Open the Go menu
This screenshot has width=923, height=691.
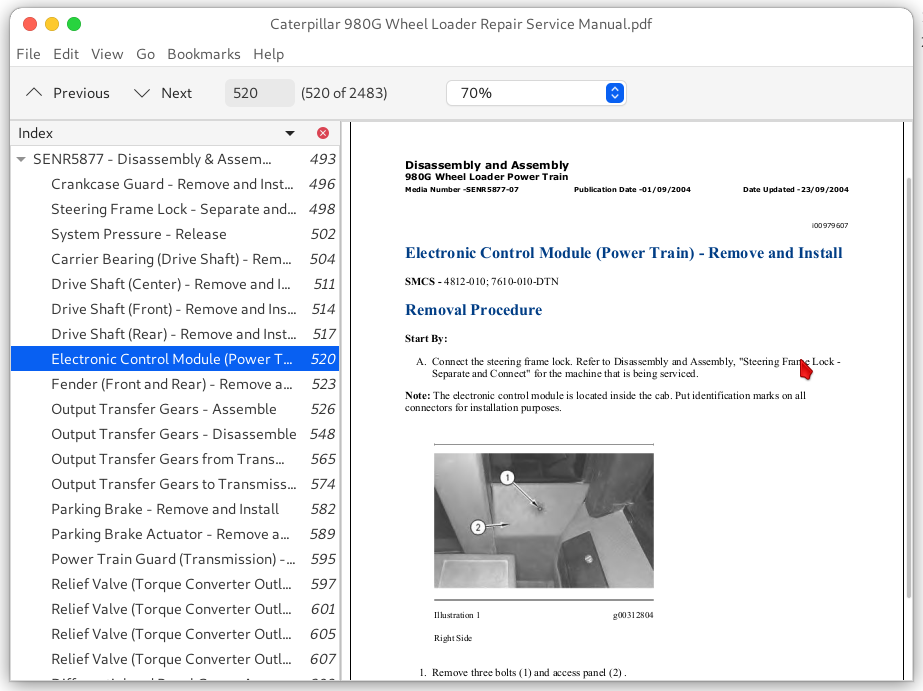point(145,54)
